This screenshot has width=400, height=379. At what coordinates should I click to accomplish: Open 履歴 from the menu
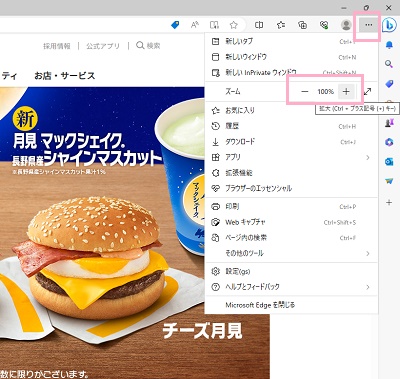[291, 126]
